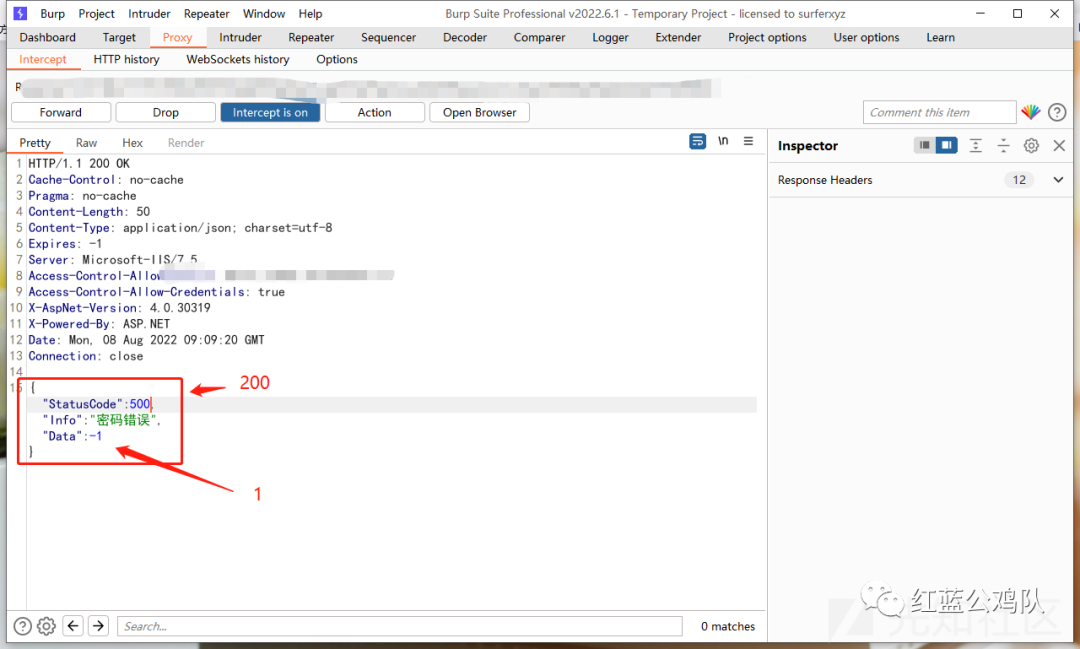Click the Content-Length: 50 header line
This screenshot has width=1080, height=649.
89,212
